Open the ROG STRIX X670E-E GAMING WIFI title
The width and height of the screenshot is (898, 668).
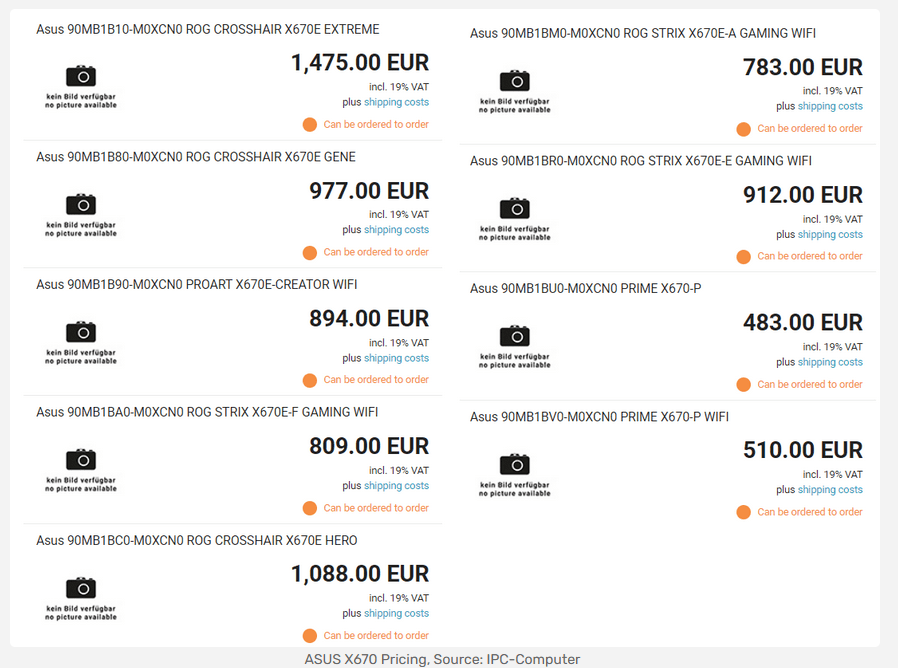coord(641,161)
